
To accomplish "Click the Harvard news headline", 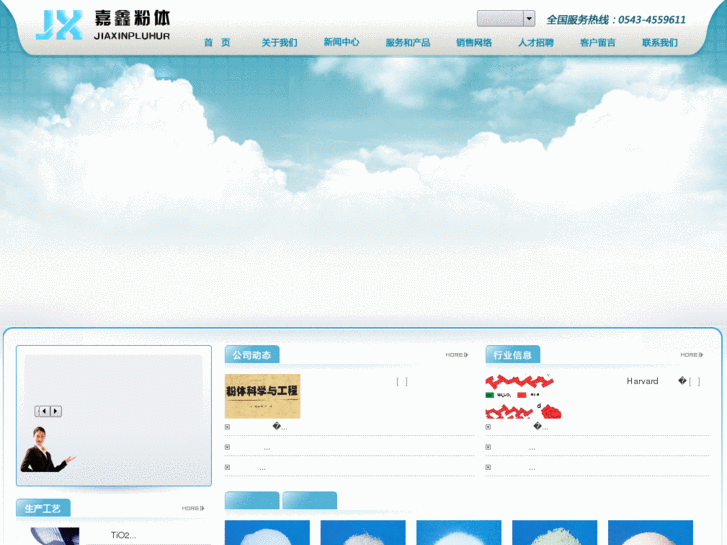I will (x=642, y=381).
